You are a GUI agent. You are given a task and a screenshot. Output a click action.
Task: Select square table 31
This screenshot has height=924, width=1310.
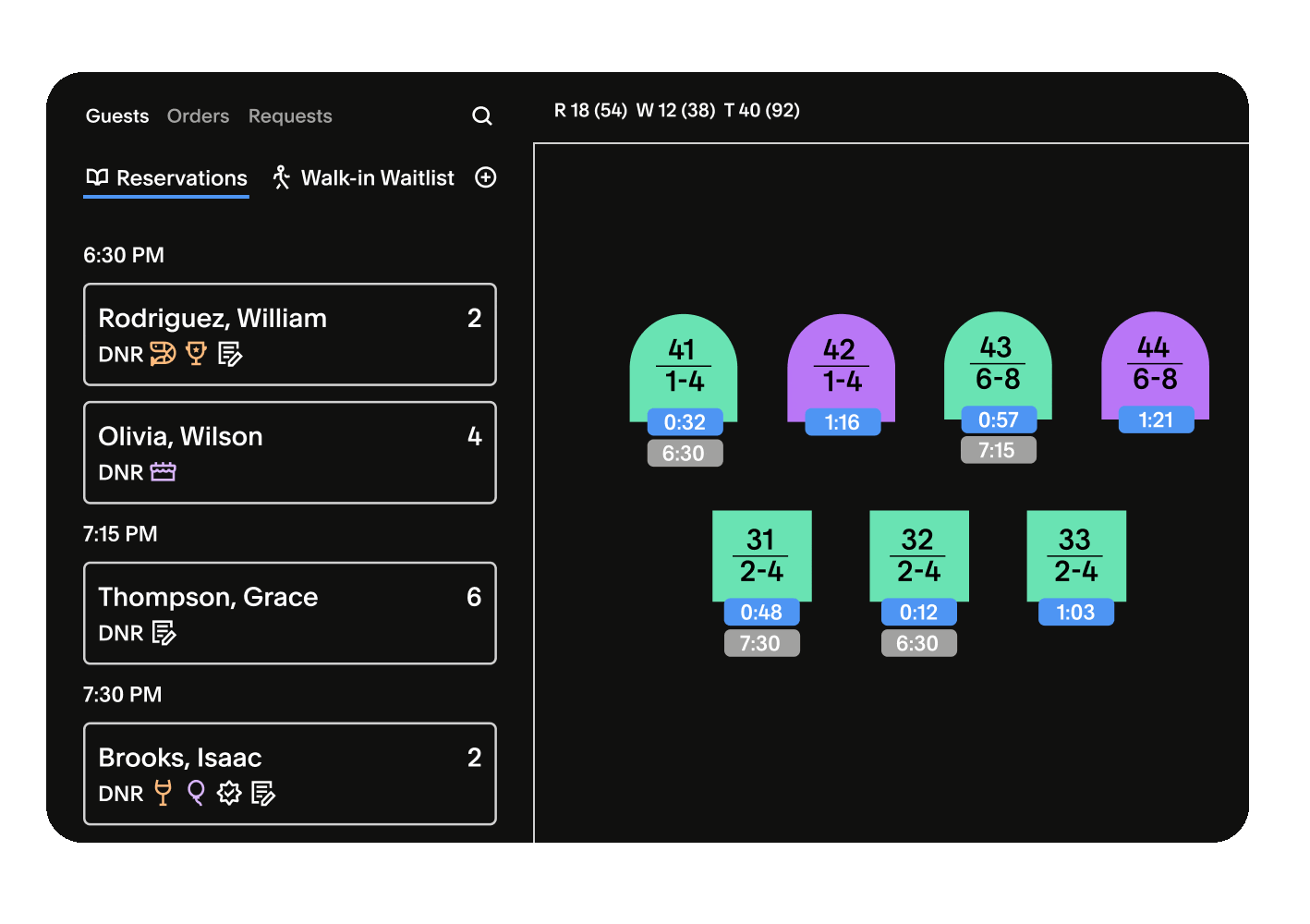pos(762,555)
